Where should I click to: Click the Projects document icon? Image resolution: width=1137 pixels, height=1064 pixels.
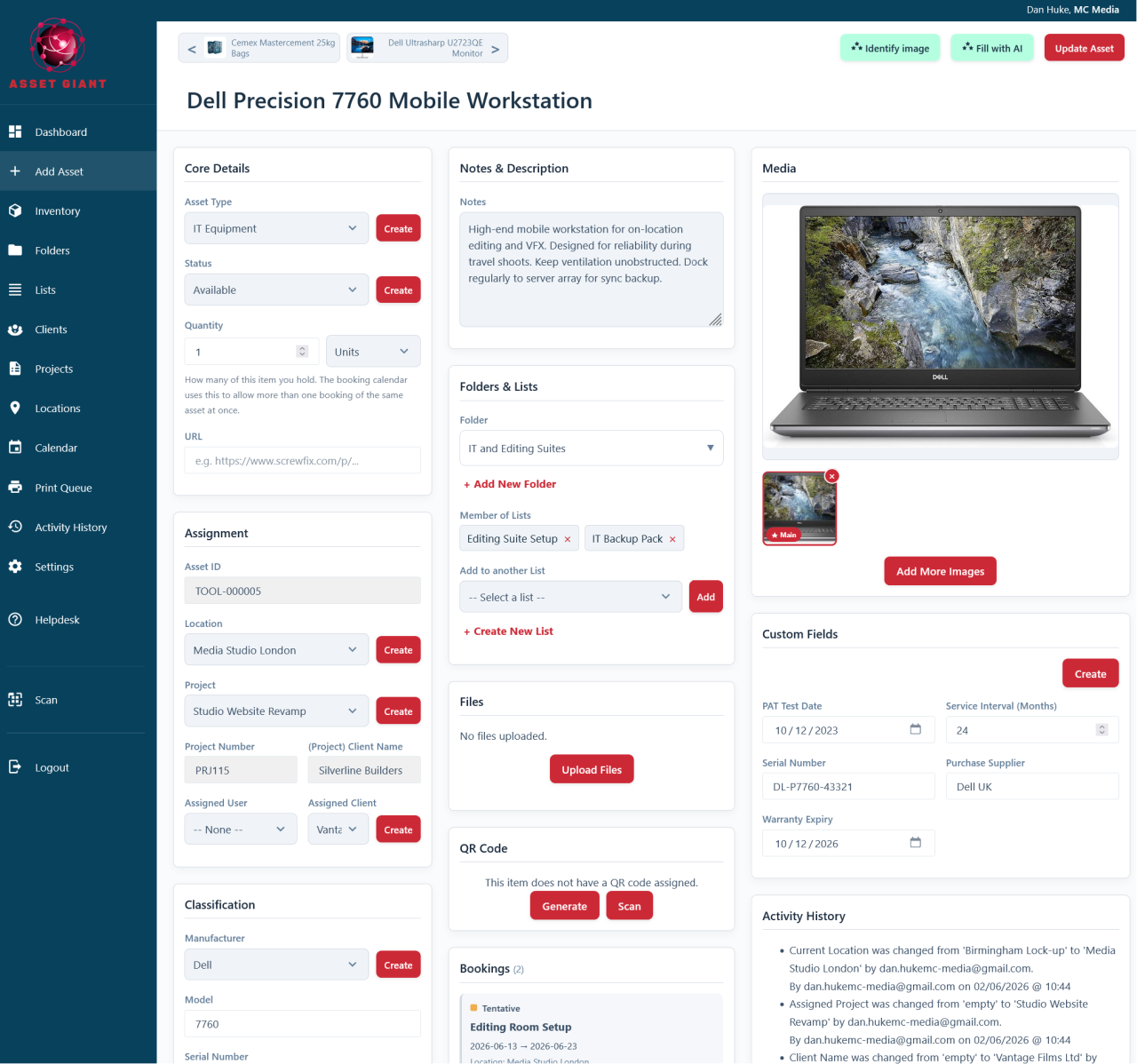[x=15, y=369]
